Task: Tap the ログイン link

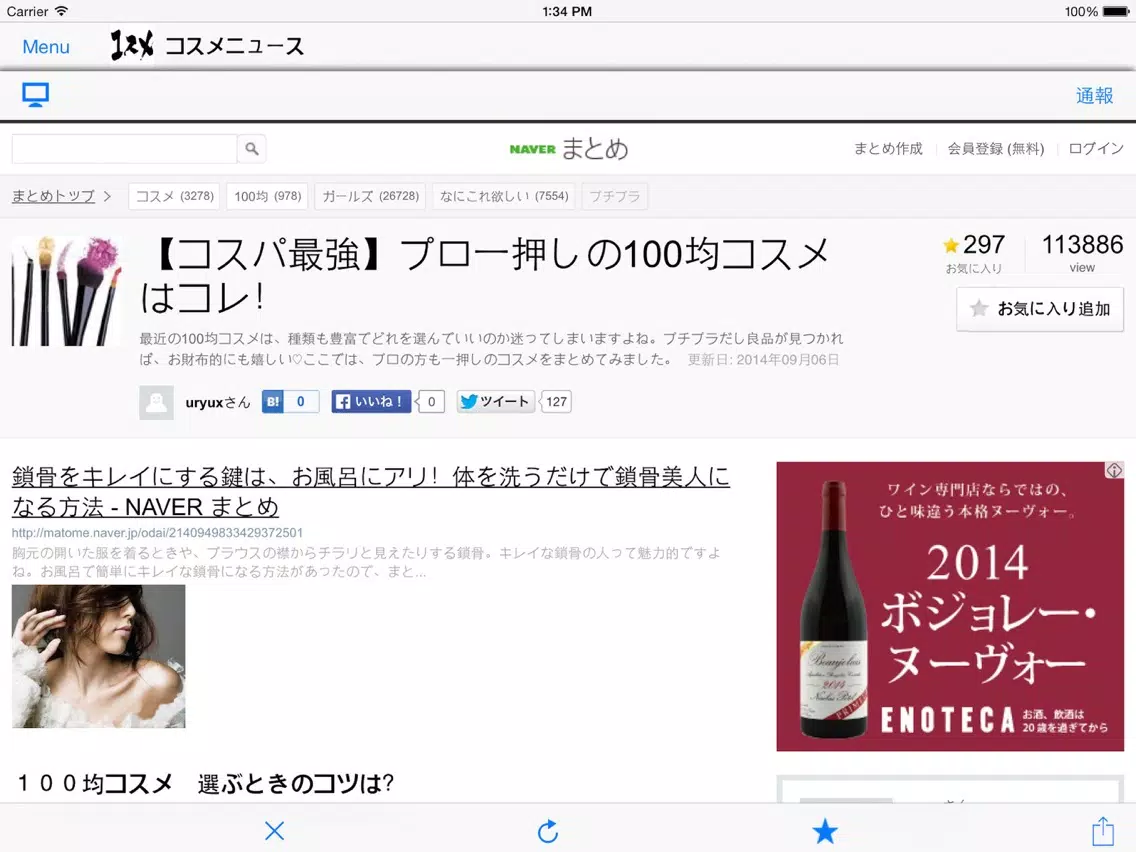Action: click(x=1095, y=149)
